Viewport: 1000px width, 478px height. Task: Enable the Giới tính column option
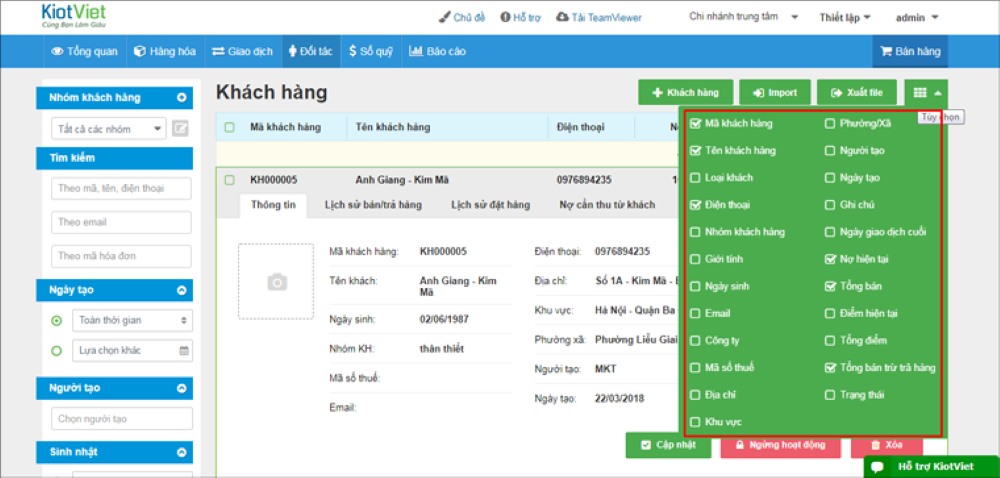point(695,259)
